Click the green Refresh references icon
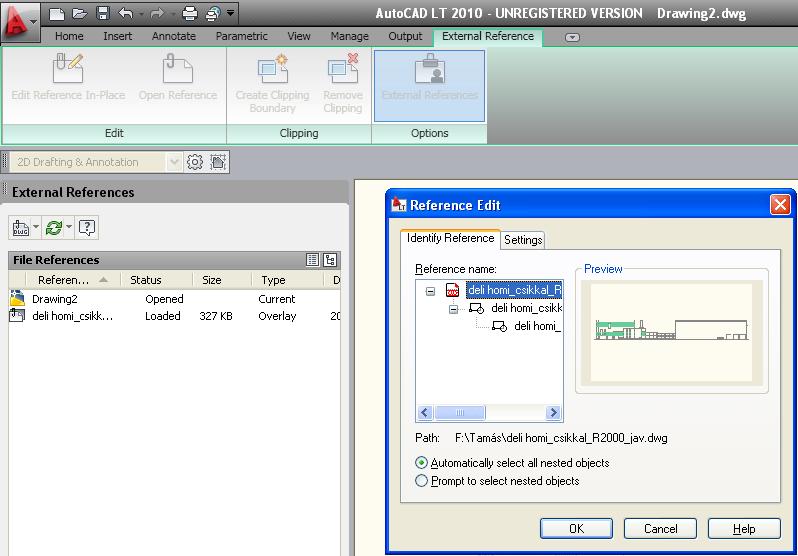 (x=53, y=228)
